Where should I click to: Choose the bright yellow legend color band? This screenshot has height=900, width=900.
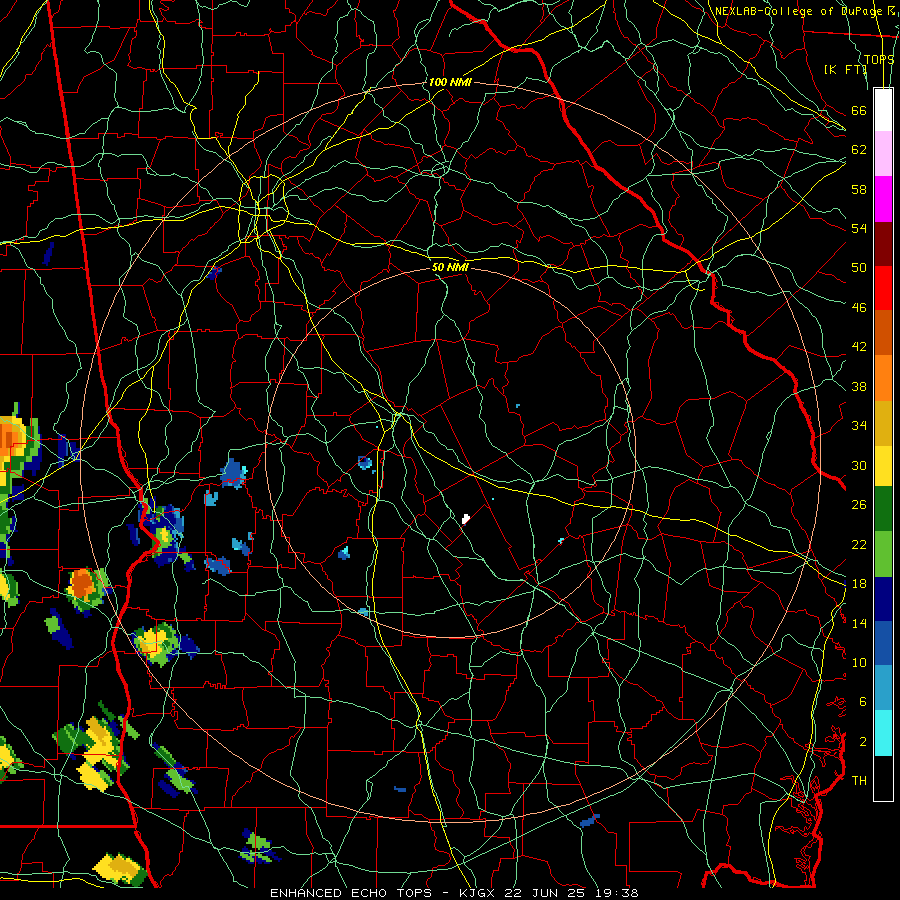click(x=883, y=466)
